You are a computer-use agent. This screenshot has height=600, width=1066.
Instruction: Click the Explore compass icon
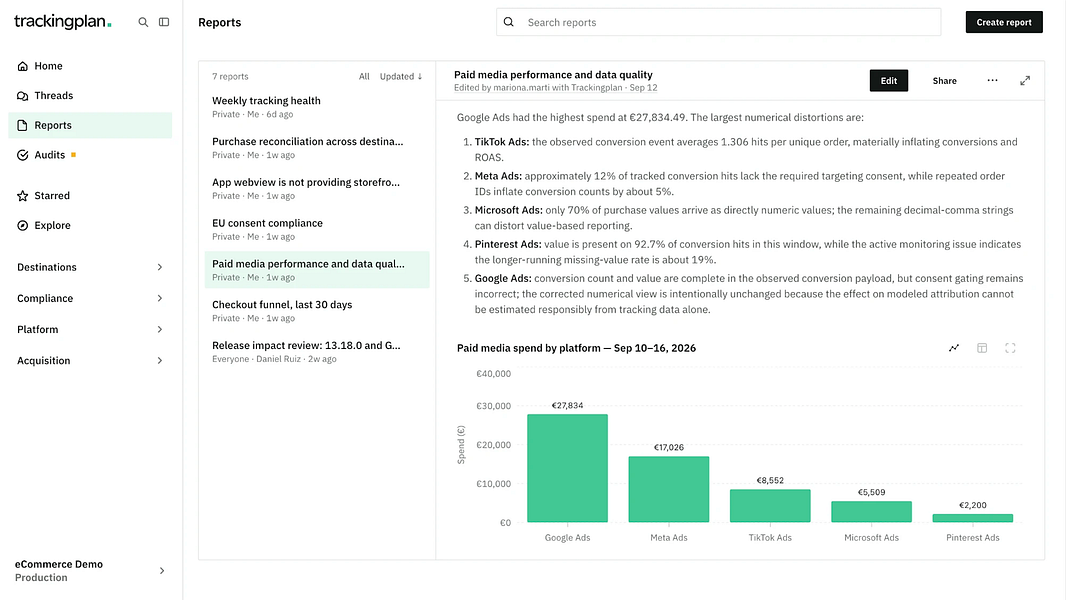22,226
